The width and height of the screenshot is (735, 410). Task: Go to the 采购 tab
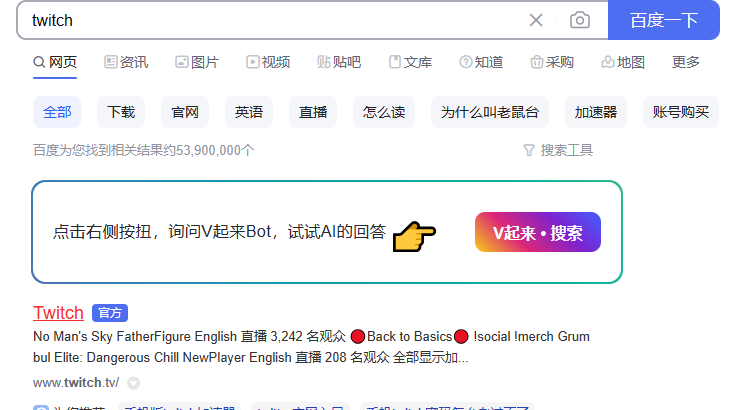pyautogui.click(x=552, y=62)
